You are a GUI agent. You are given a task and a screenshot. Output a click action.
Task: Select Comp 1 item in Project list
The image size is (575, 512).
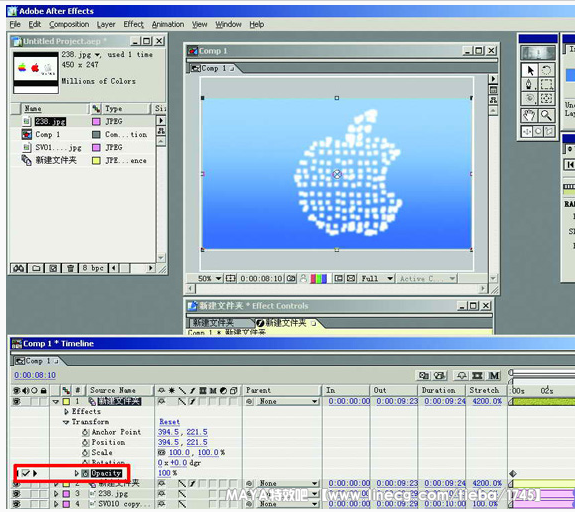point(47,135)
